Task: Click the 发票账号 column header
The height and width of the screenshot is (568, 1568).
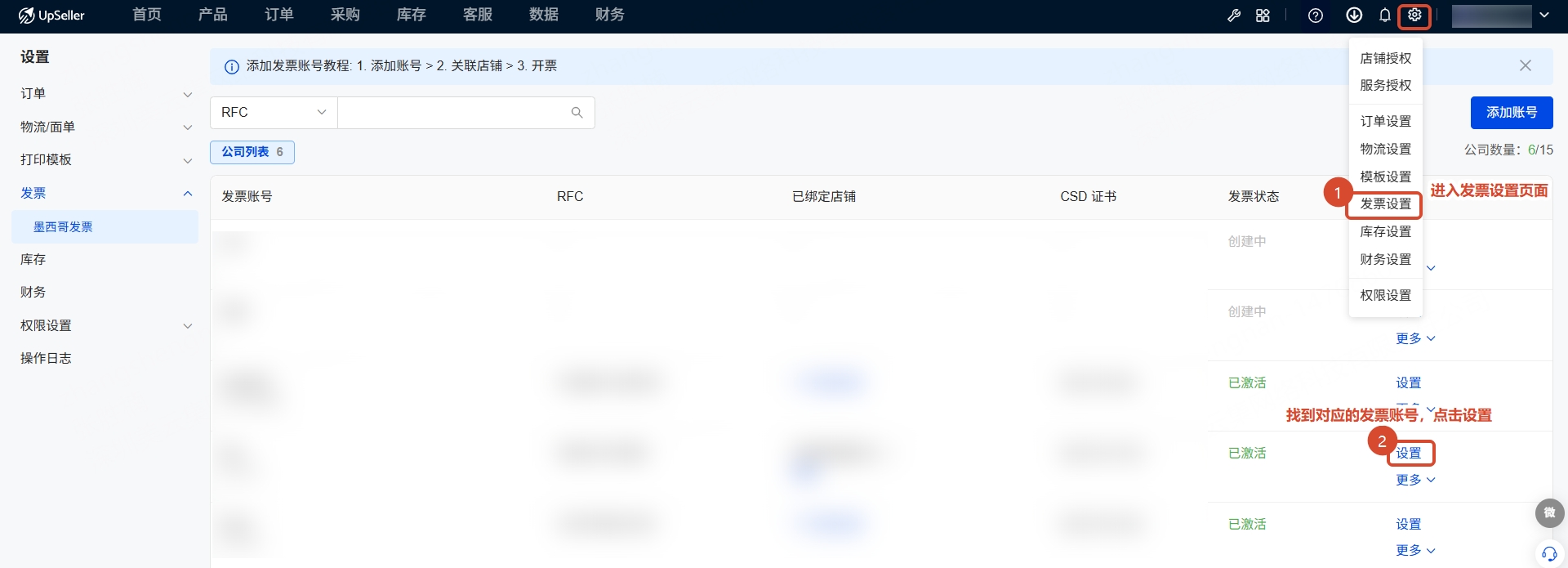Action: pos(247,197)
